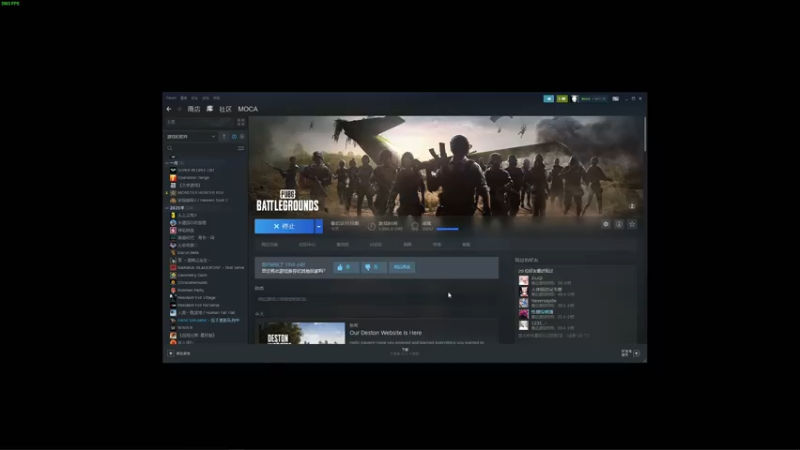Select Resident Evil Re:Verse in library
The image size is (800, 450).
coord(198,305)
